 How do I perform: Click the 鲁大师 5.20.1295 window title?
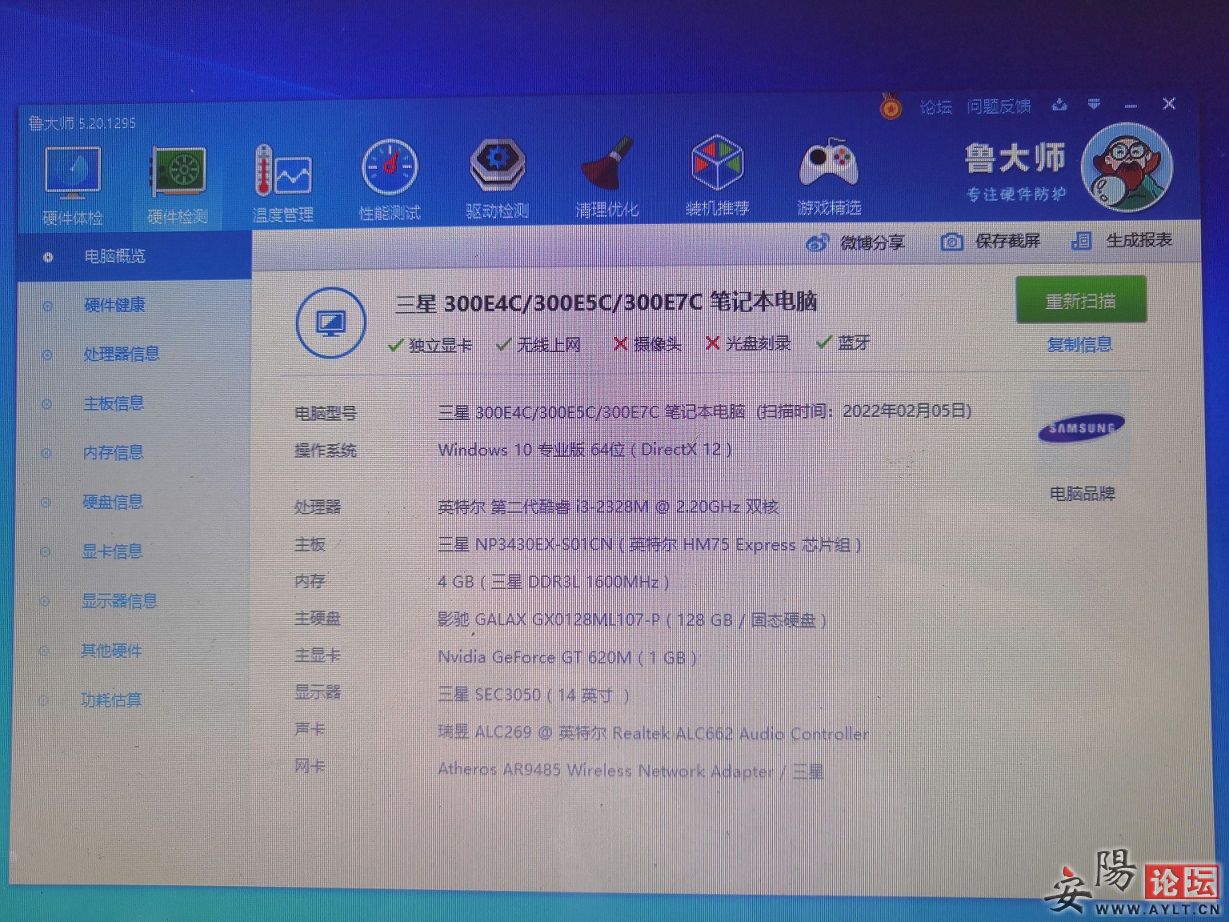coord(82,124)
